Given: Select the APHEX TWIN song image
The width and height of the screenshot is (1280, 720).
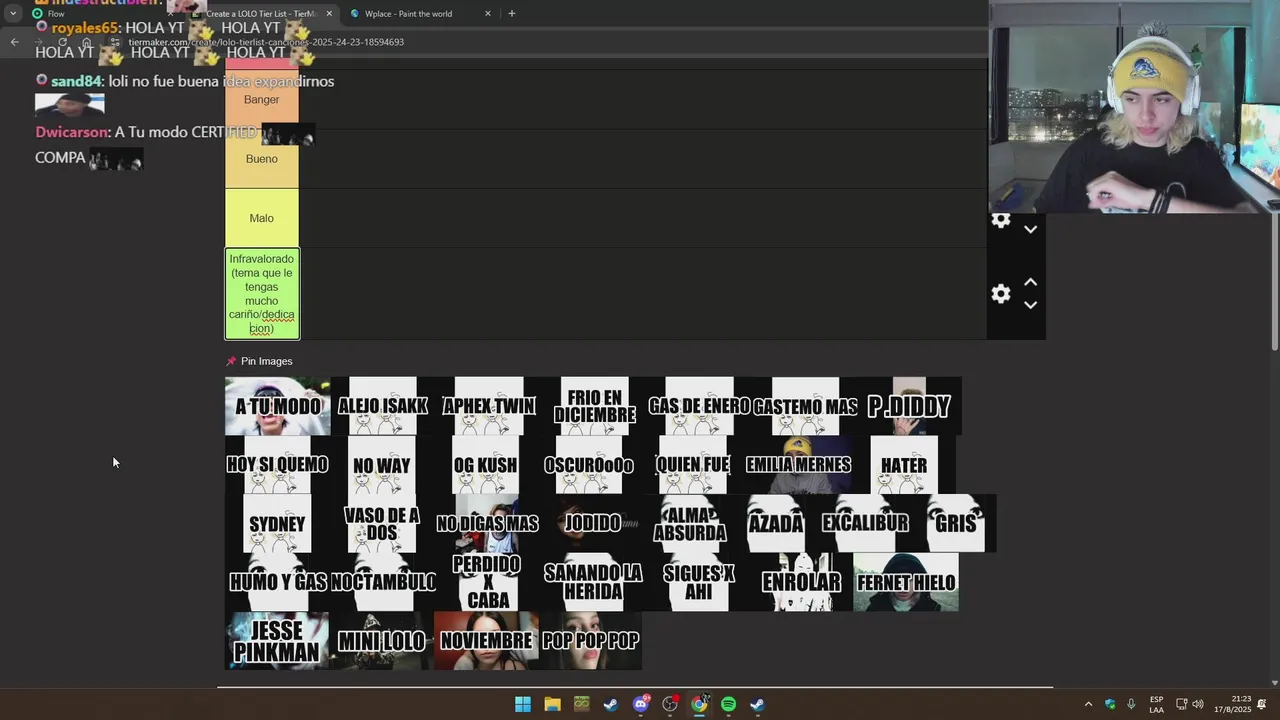Looking at the screenshot, I should (489, 406).
